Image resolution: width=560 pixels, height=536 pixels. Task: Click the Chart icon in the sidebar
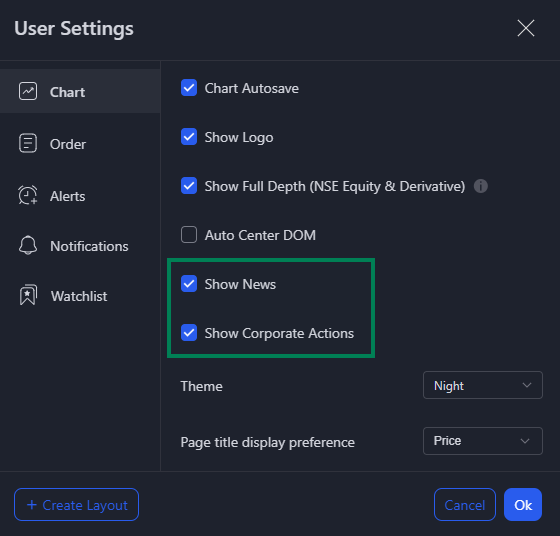[28, 91]
